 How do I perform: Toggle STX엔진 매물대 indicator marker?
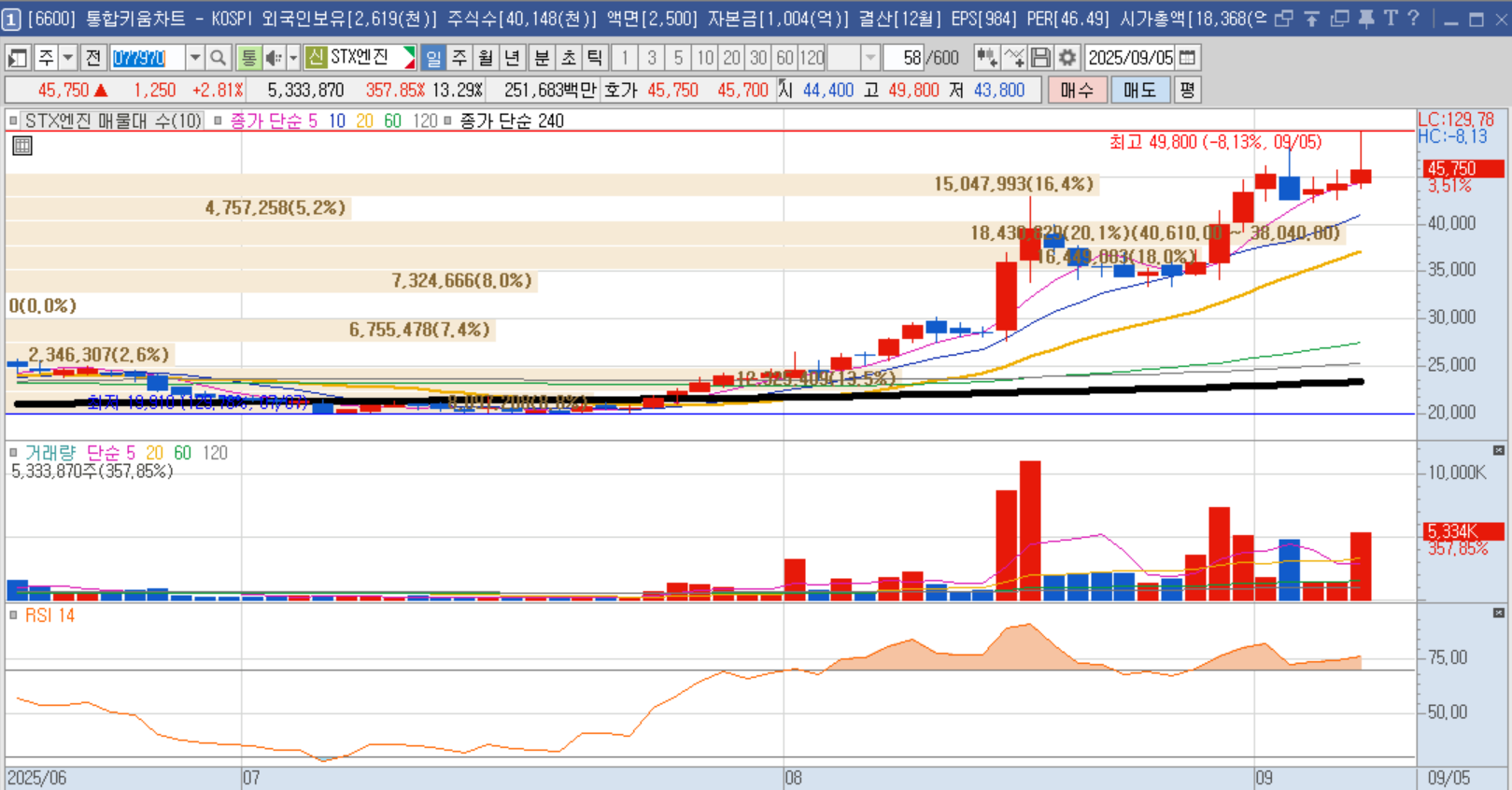[13, 120]
